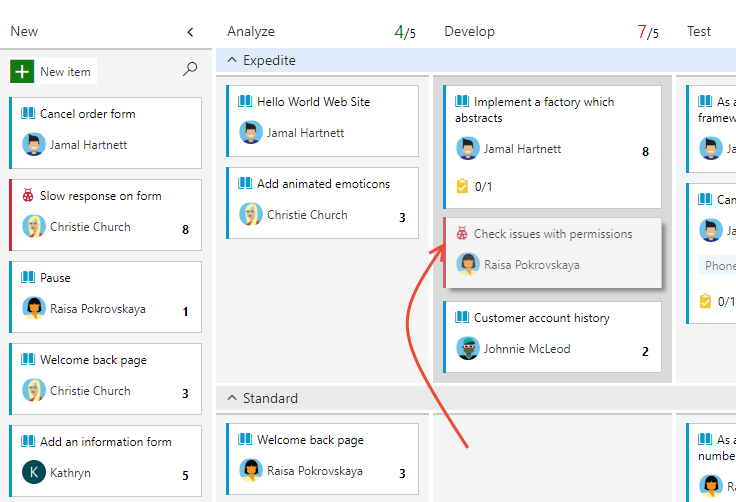Click Christie Church avatar on Add animated emoticons

(x=251, y=215)
